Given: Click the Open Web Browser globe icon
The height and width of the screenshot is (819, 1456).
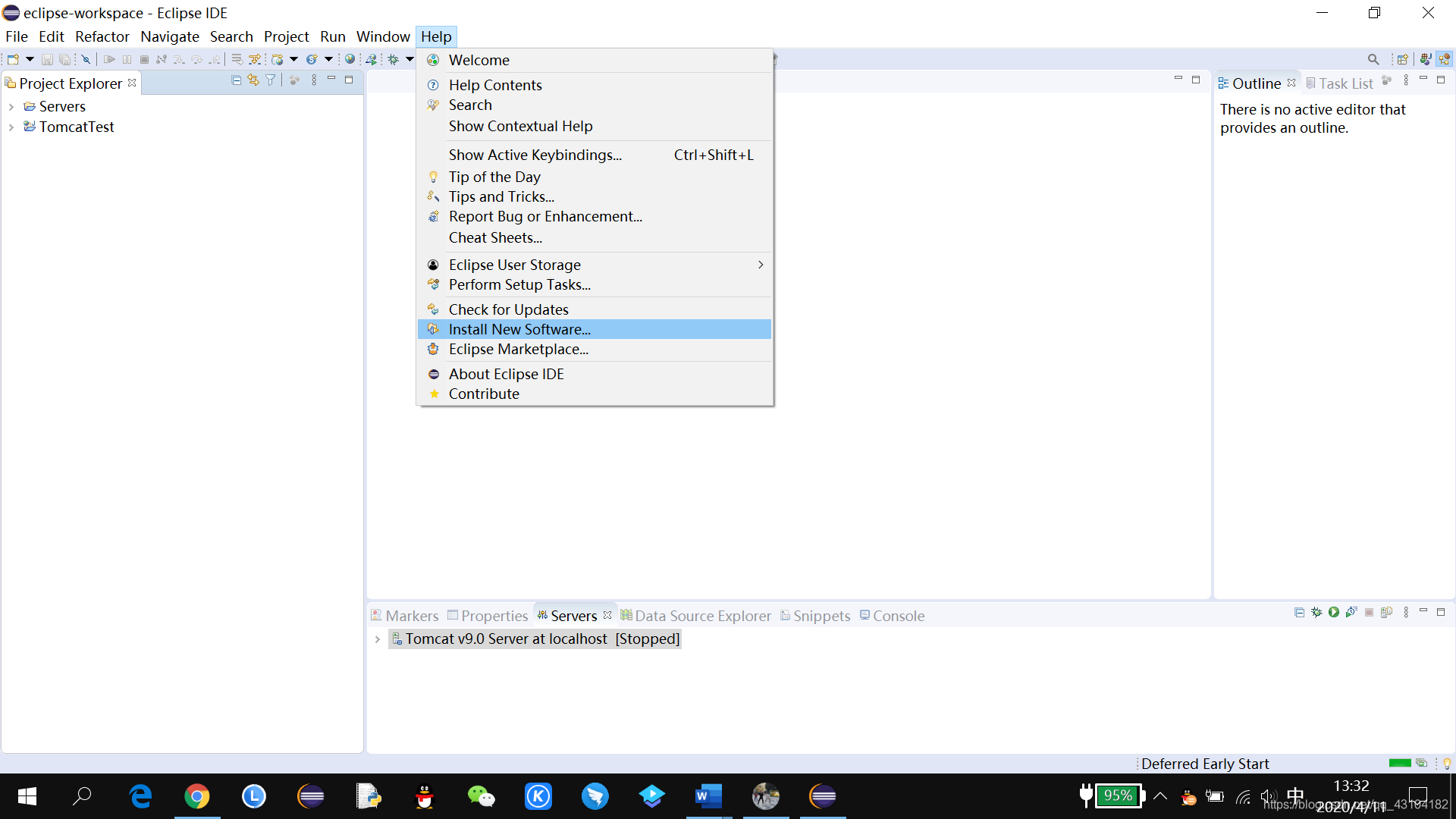Looking at the screenshot, I should (x=350, y=59).
